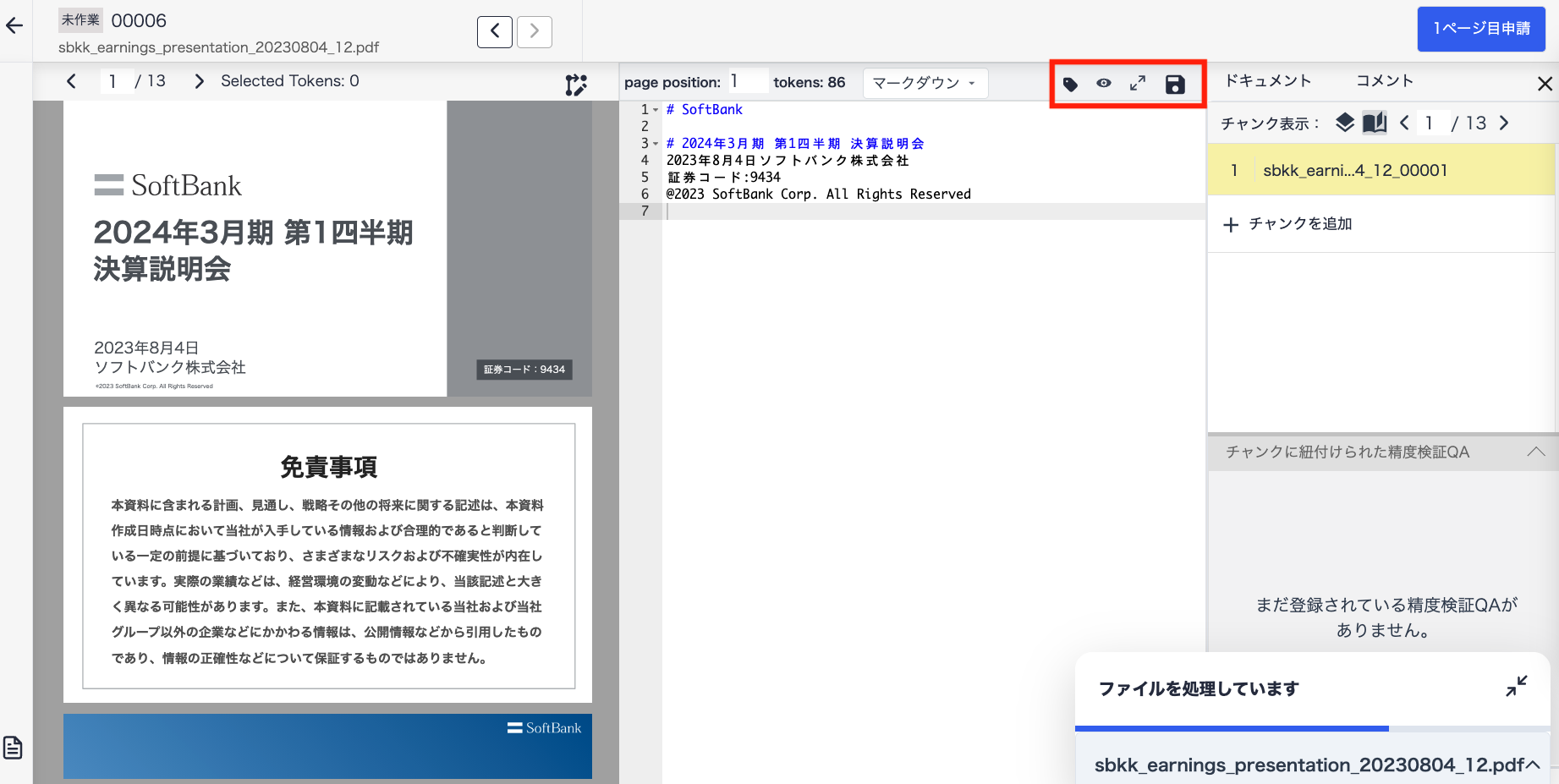
Task: Click the tokens: 86 counter
Action: tap(810, 82)
